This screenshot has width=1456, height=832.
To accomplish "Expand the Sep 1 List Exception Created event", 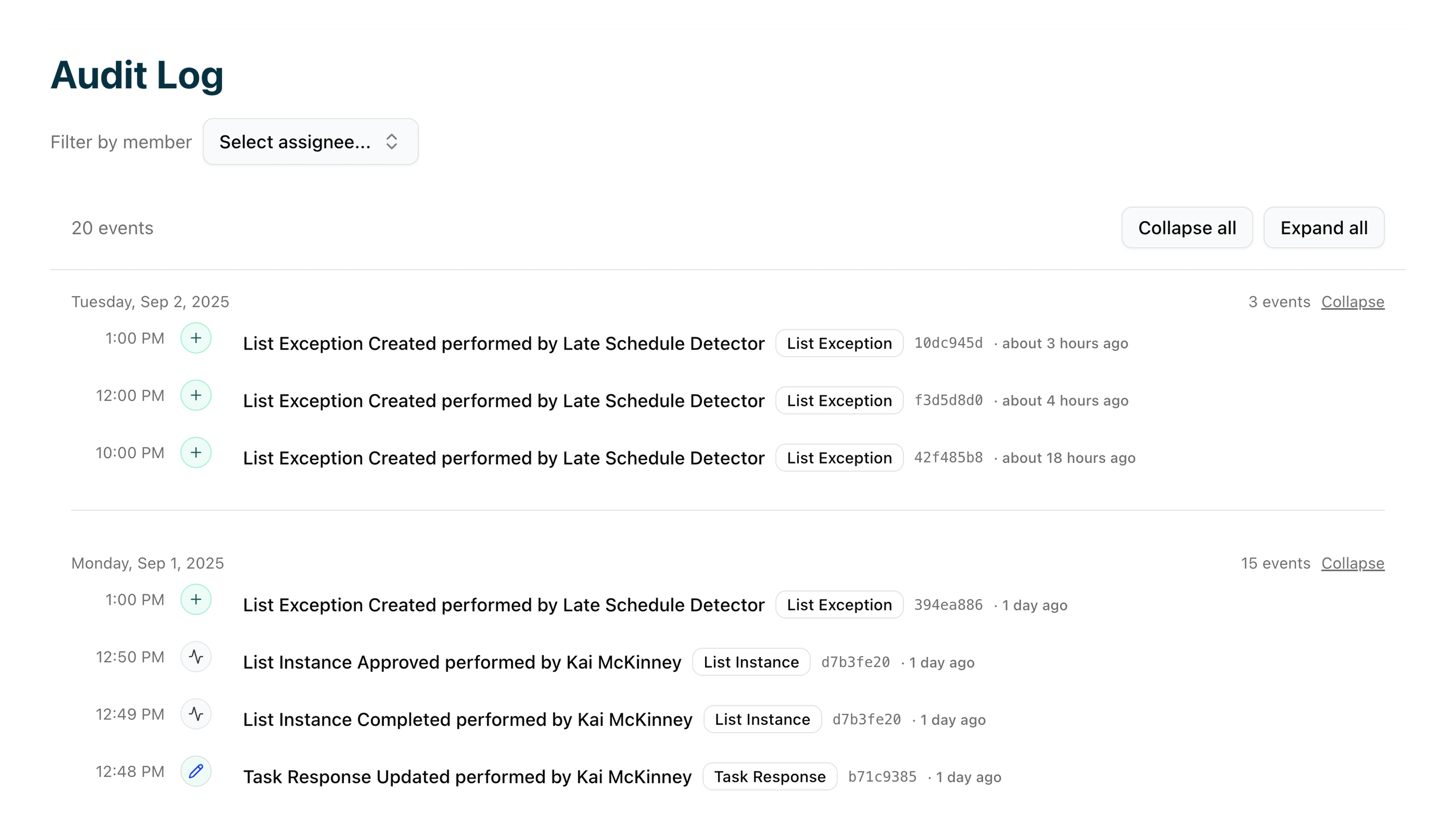I will pyautogui.click(x=196, y=599).
